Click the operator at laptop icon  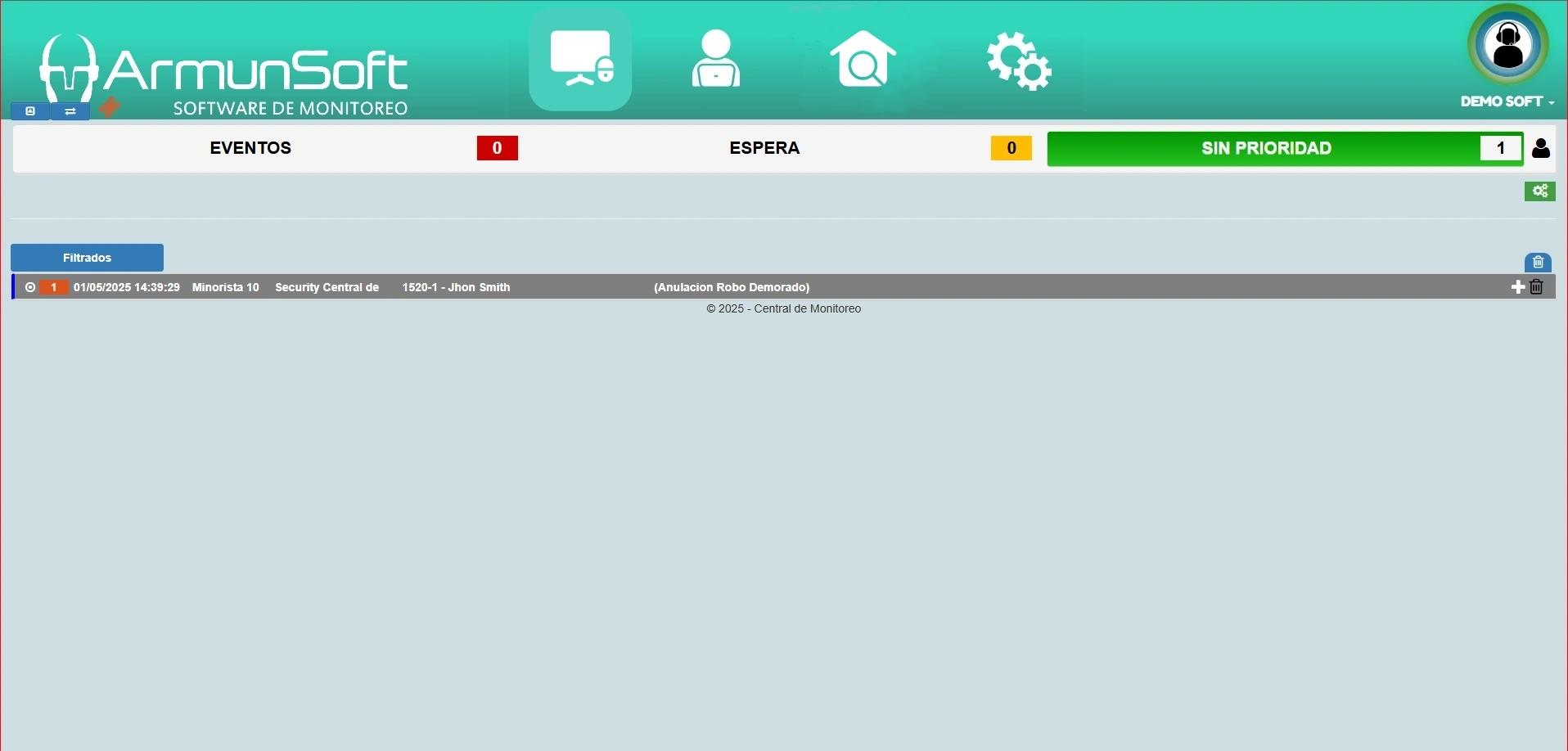[x=716, y=60]
